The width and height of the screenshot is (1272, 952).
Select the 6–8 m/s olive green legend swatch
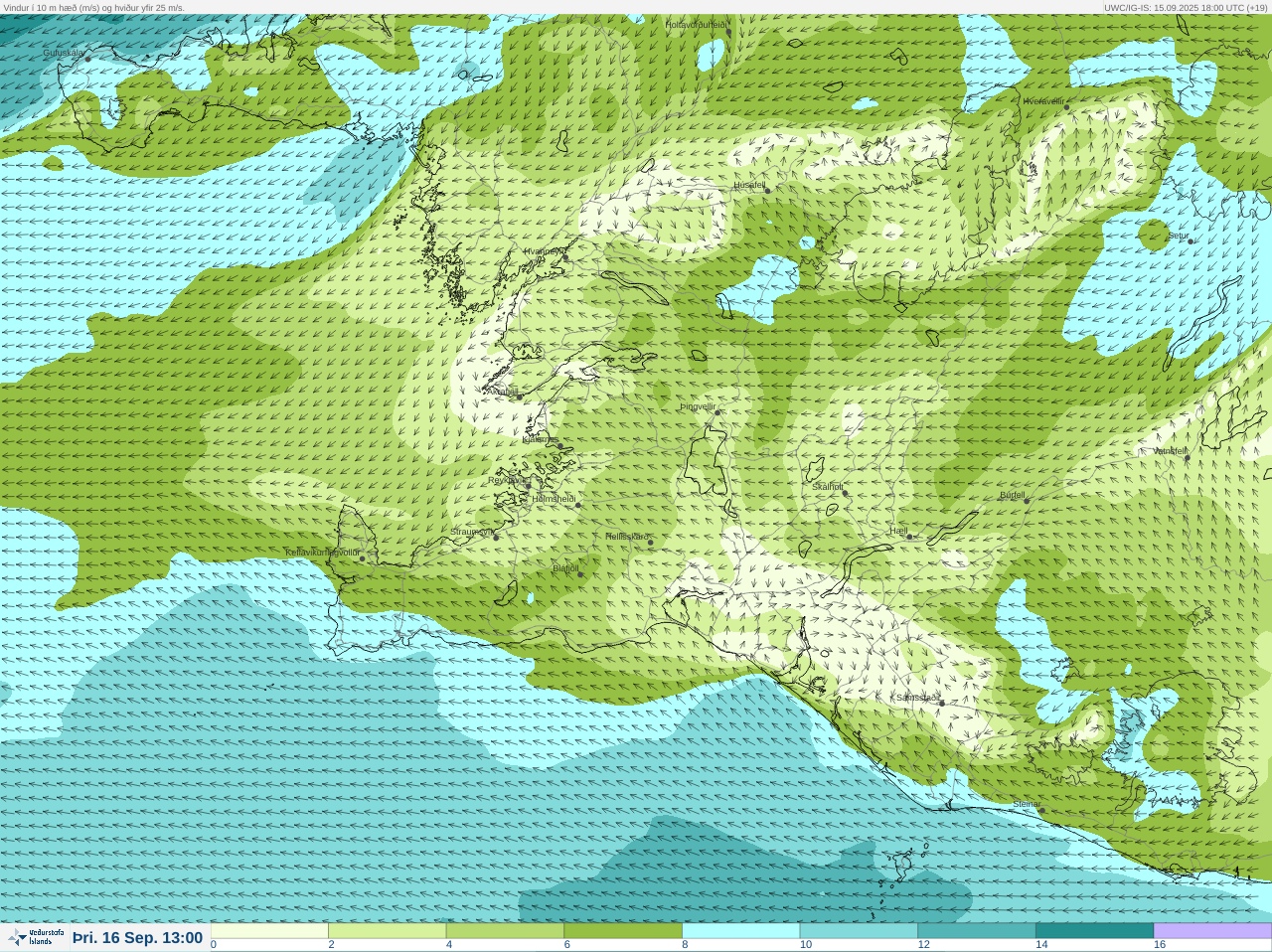[623, 931]
